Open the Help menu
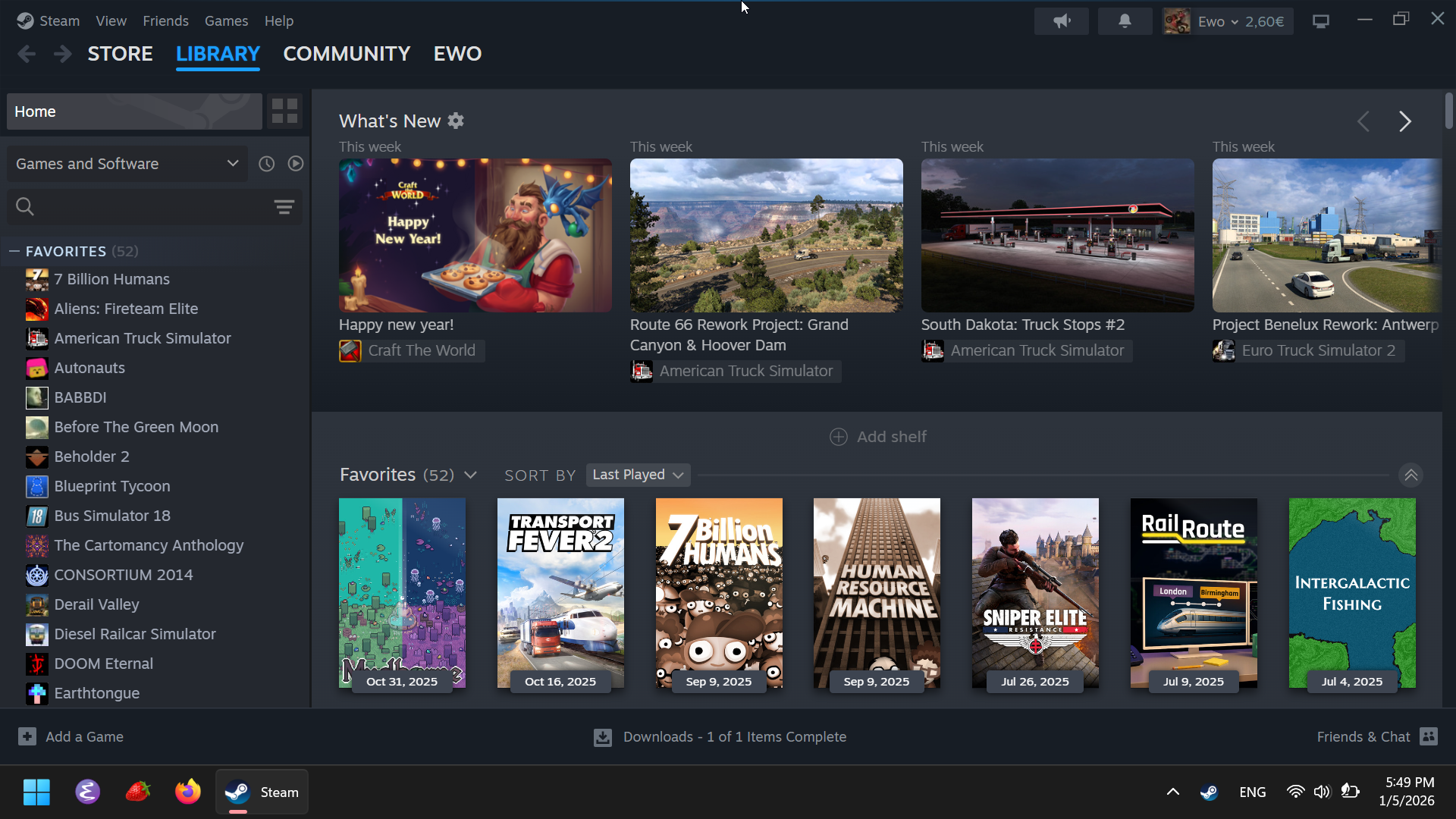The height and width of the screenshot is (819, 1456). click(278, 21)
